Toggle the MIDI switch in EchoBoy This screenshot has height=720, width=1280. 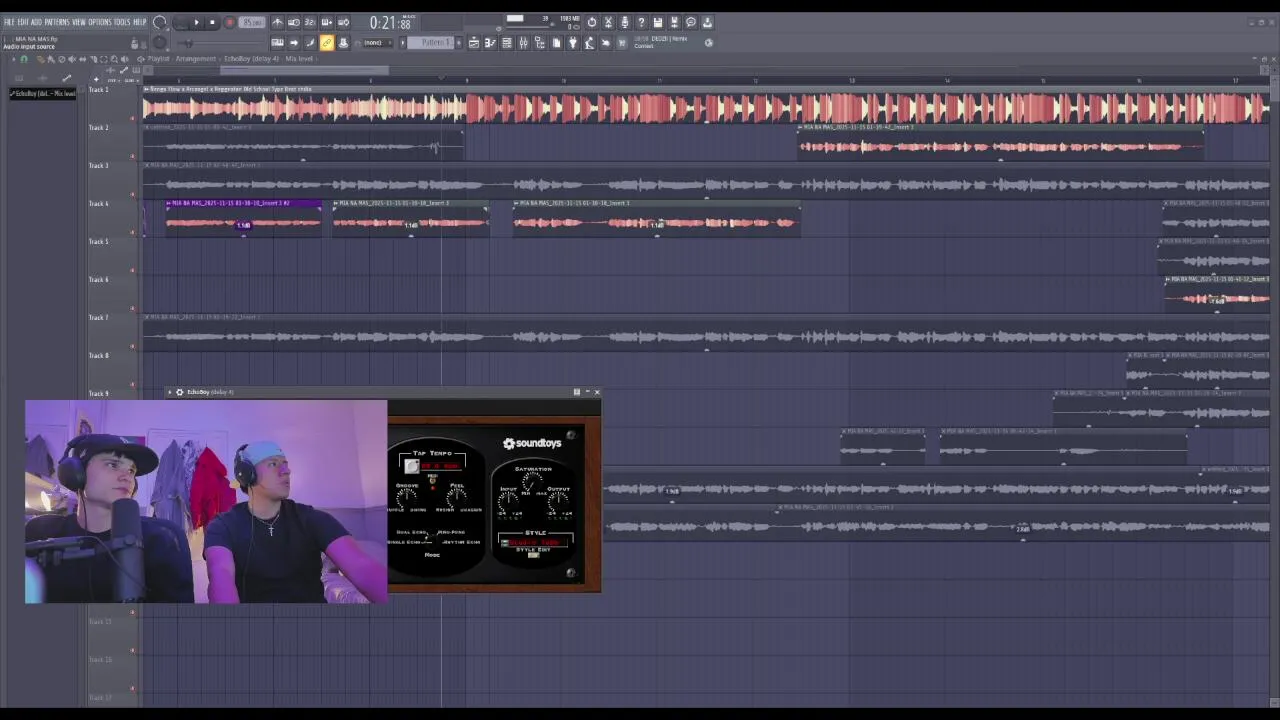432,480
